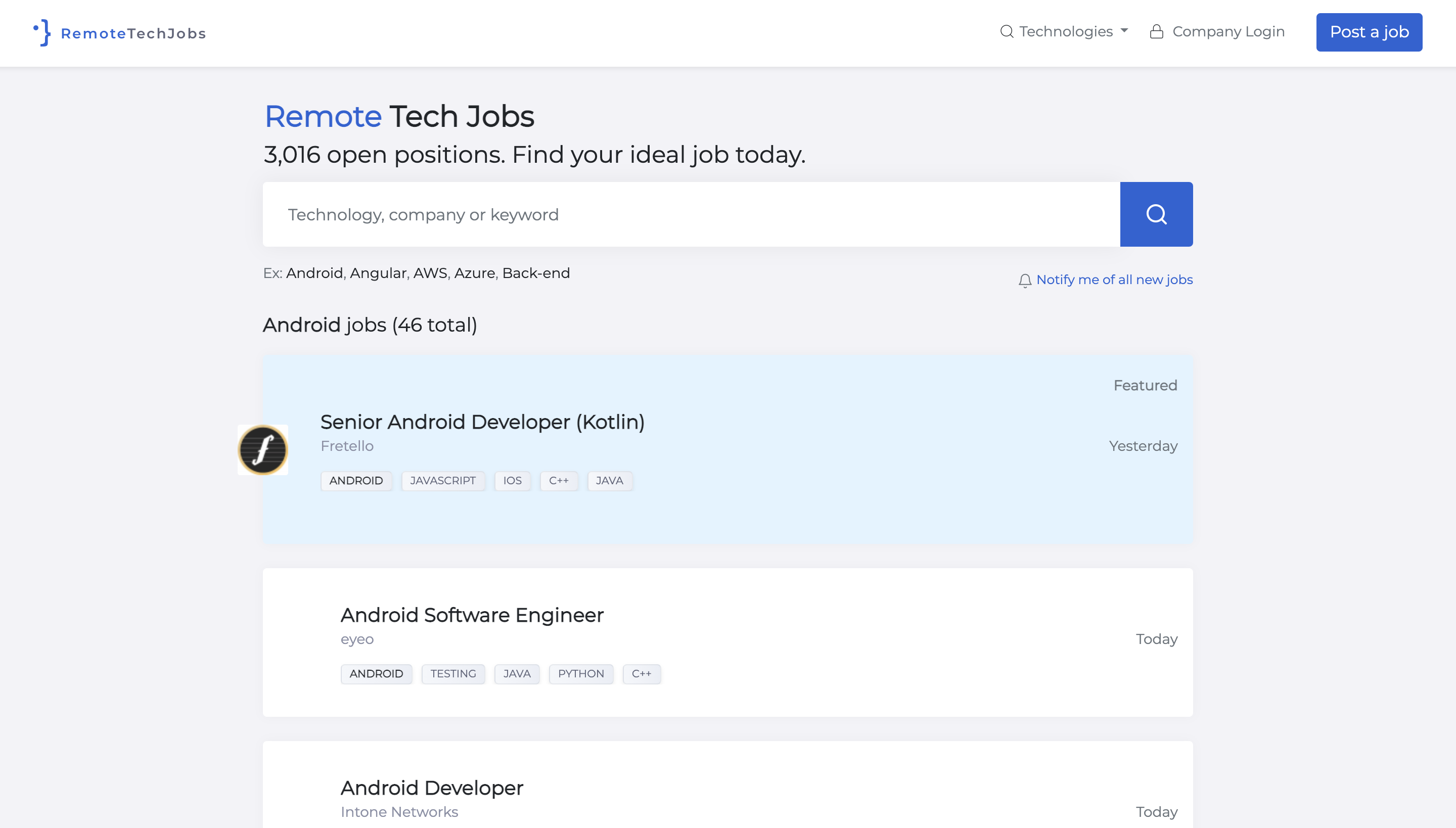
Task: Open Android Developer job listing
Action: [432, 788]
